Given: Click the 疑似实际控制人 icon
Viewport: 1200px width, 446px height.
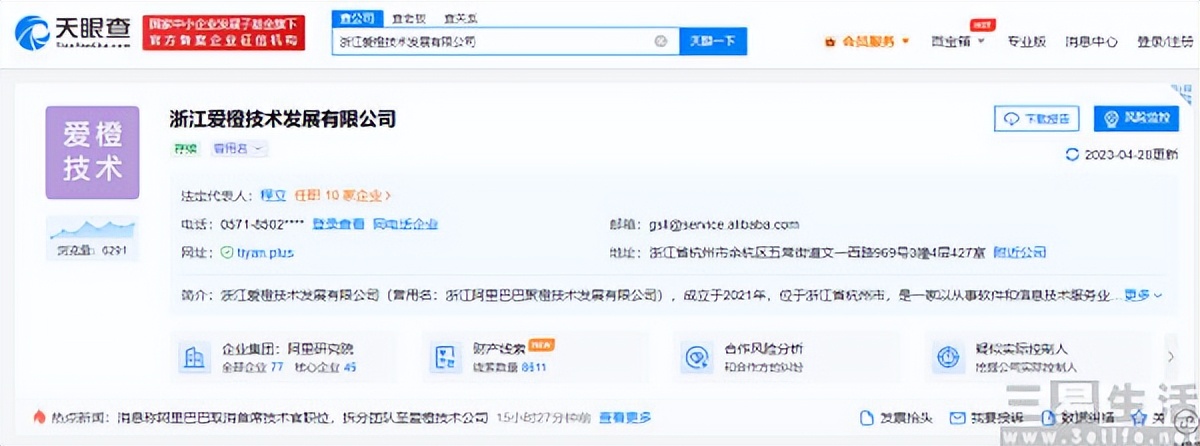Looking at the screenshot, I should (x=946, y=357).
